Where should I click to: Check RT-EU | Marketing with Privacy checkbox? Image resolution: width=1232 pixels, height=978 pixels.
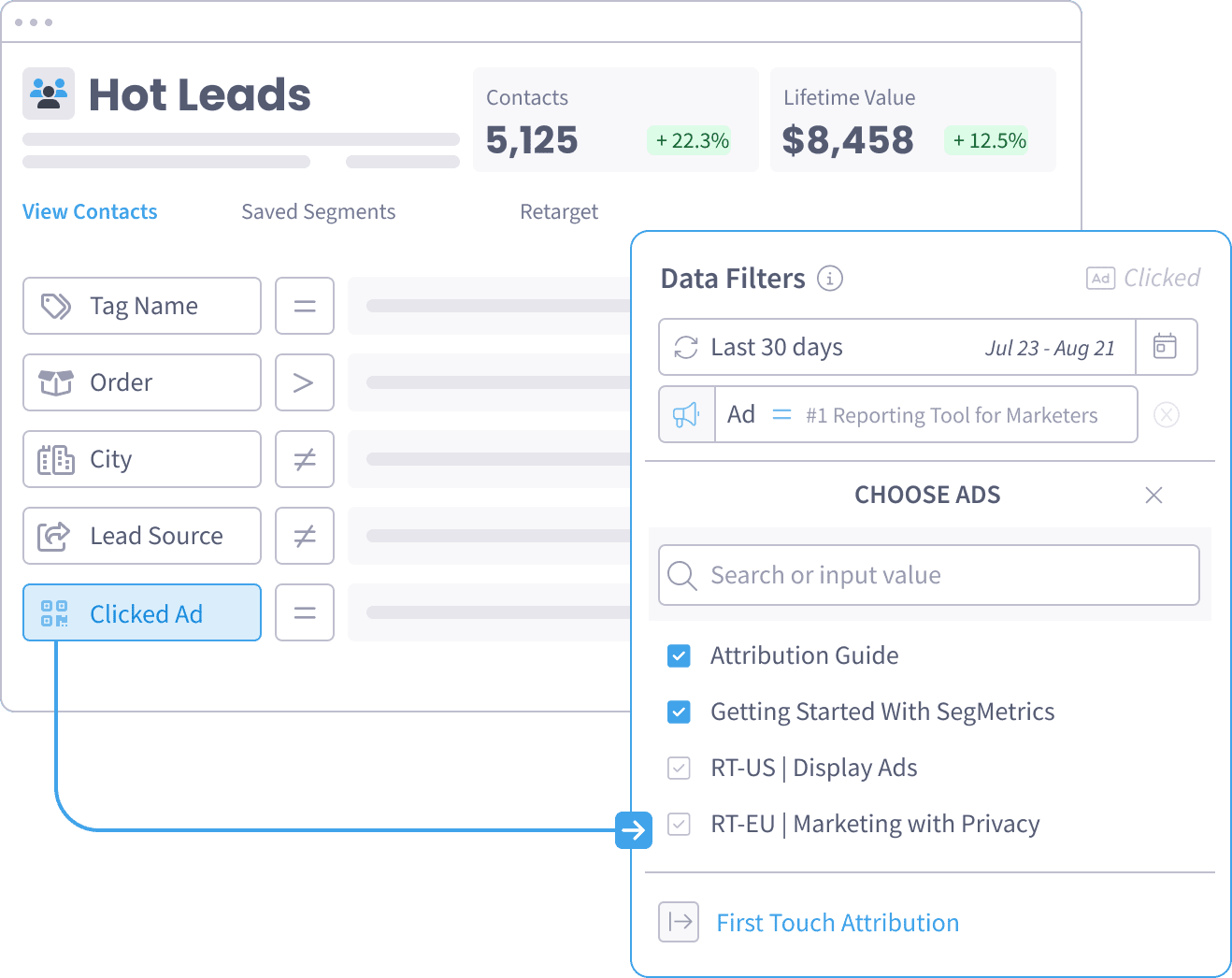(680, 825)
